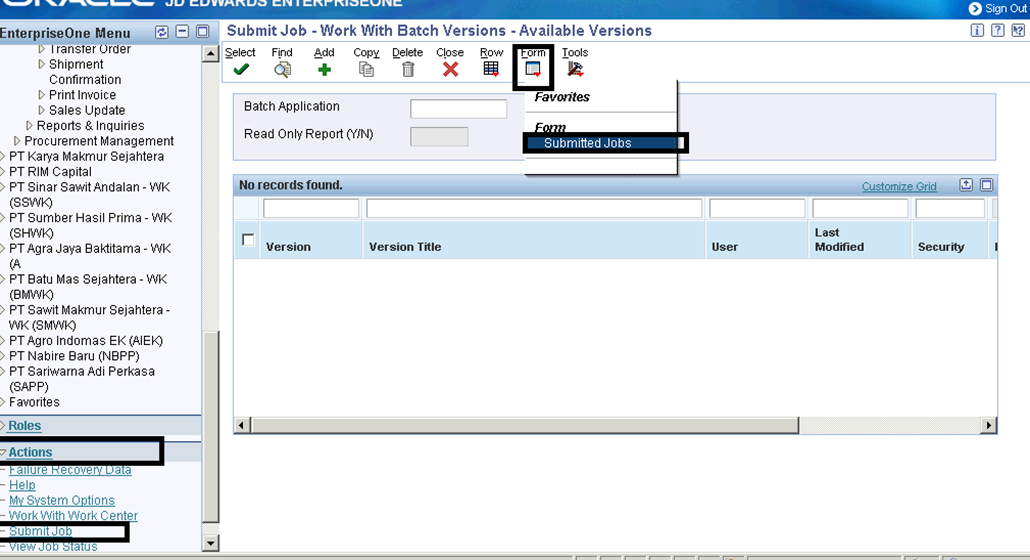
Task: Click the Security column filter field
Action: (x=950, y=208)
